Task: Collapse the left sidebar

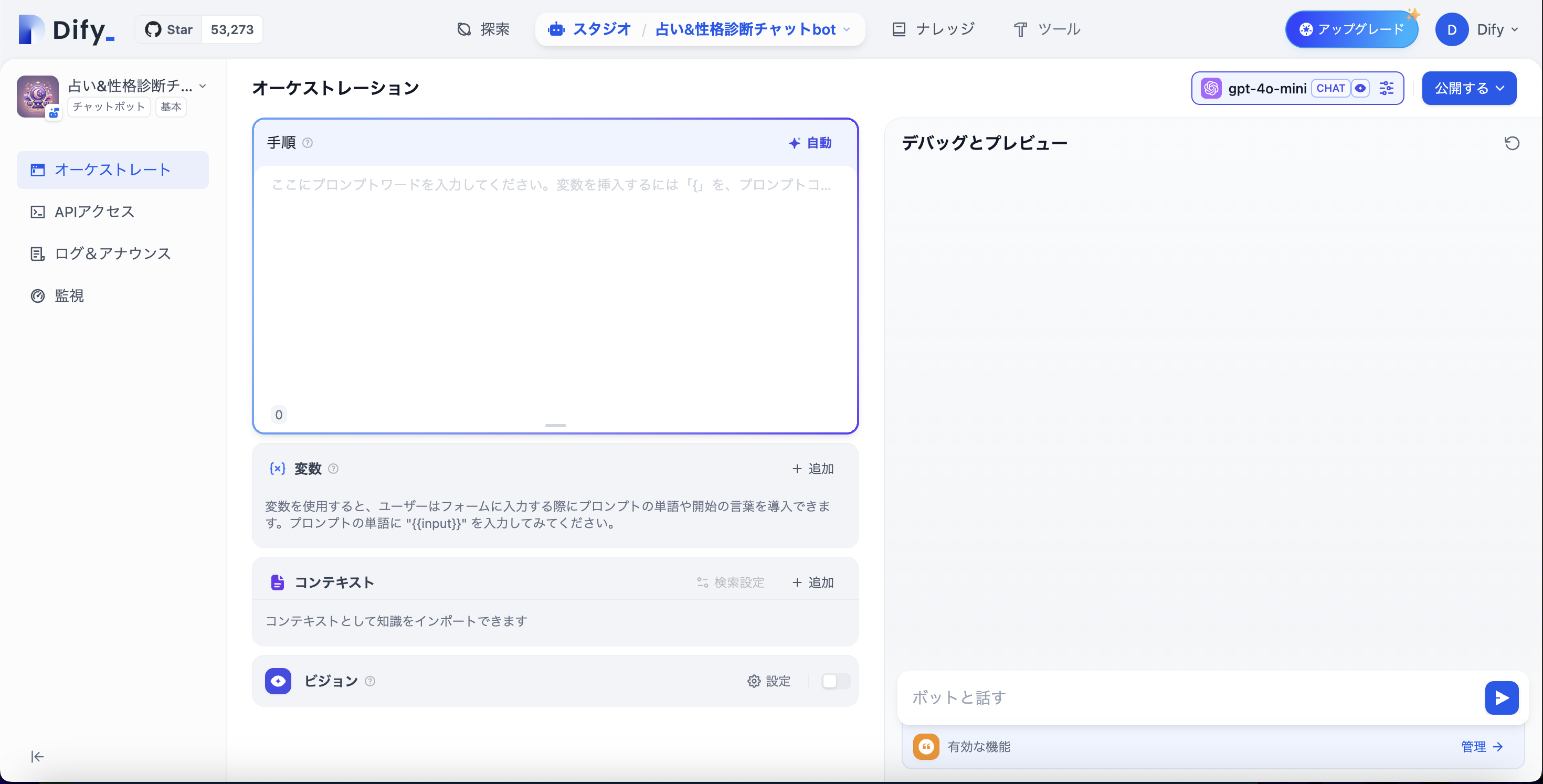Action: [x=37, y=756]
